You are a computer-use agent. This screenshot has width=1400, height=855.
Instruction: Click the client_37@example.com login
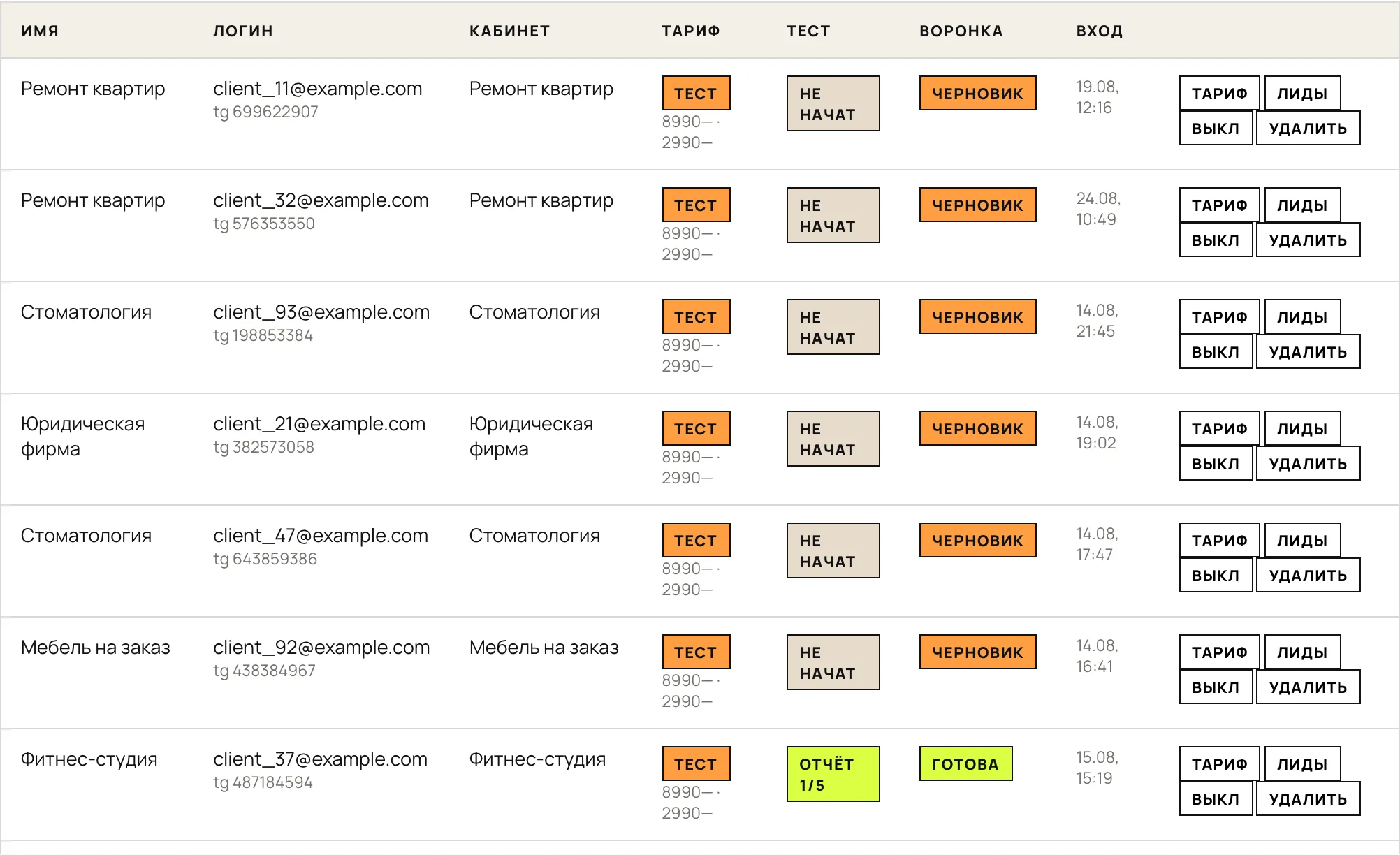(x=320, y=759)
